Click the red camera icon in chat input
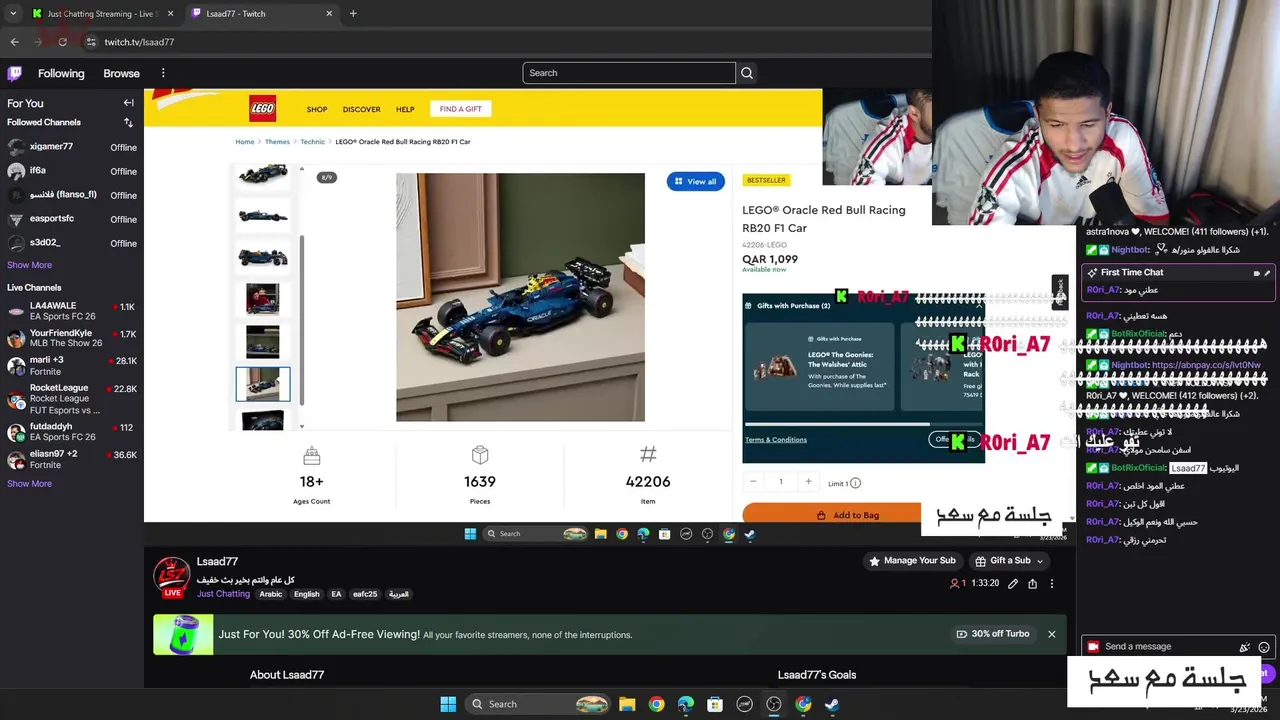 [1093, 647]
